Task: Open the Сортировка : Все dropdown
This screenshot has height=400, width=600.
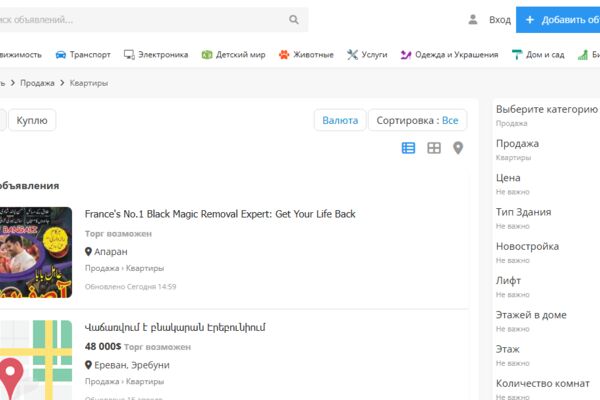Action: 417,120
